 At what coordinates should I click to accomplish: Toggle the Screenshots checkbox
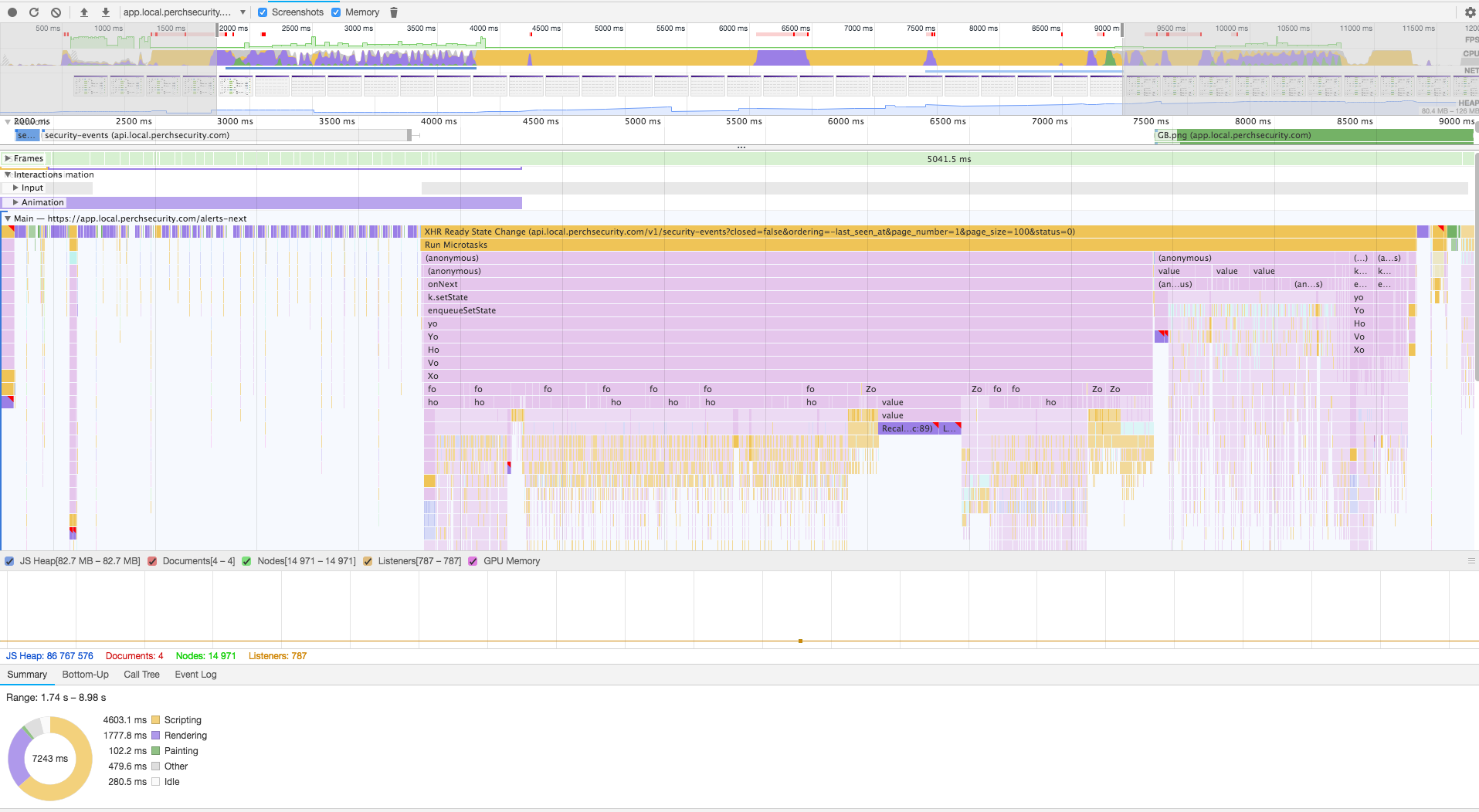click(263, 12)
